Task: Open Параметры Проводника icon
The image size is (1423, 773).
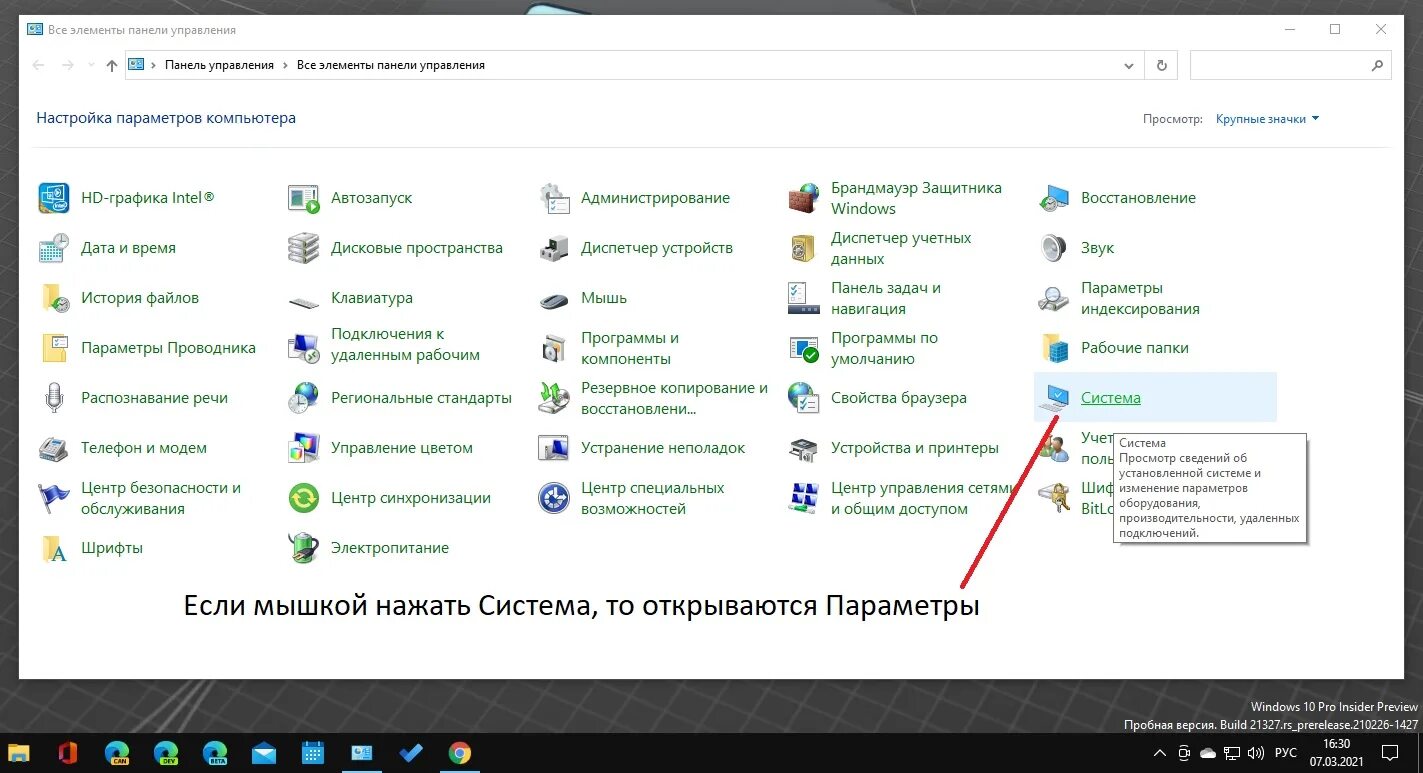Action: 54,348
